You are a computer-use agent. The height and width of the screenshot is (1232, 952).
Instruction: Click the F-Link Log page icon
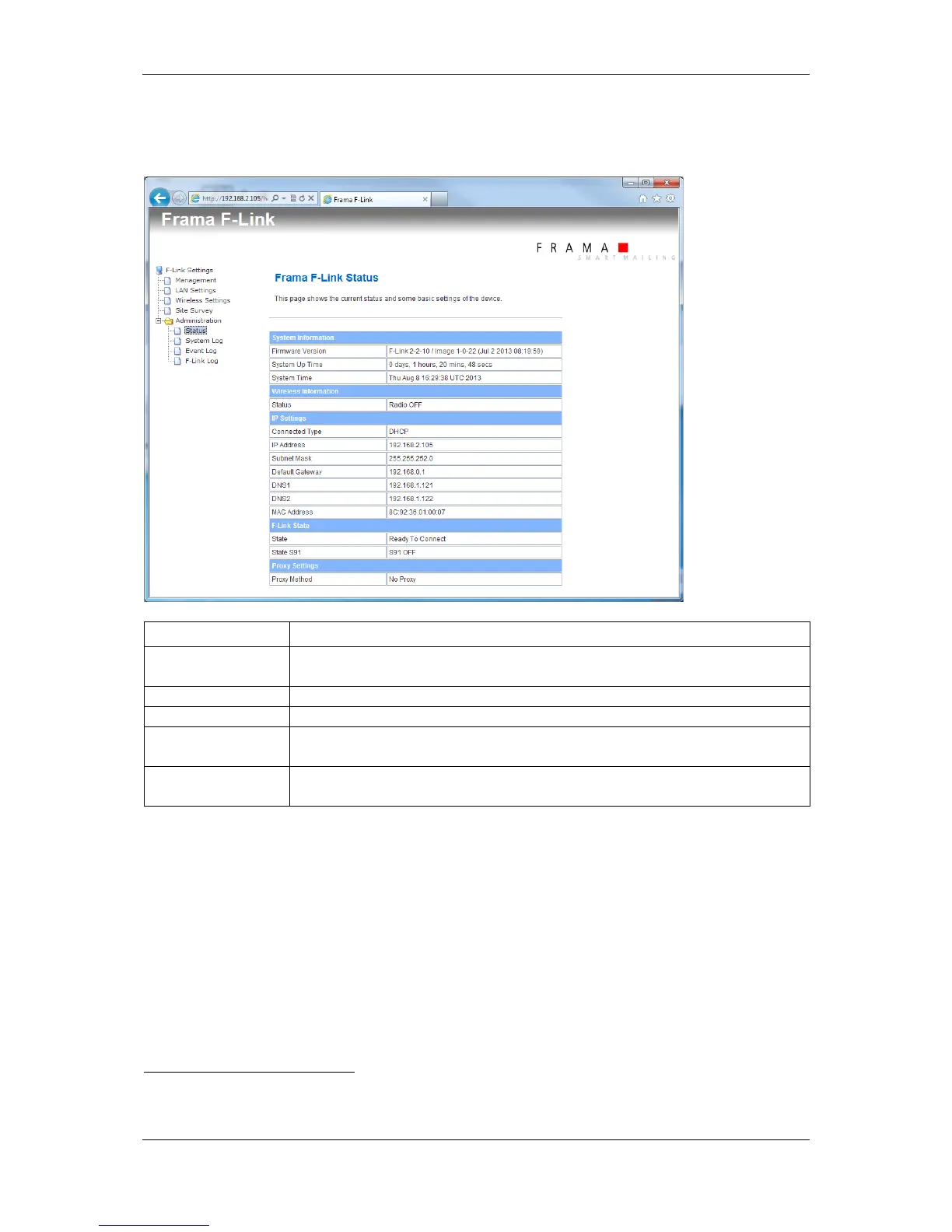(x=177, y=361)
